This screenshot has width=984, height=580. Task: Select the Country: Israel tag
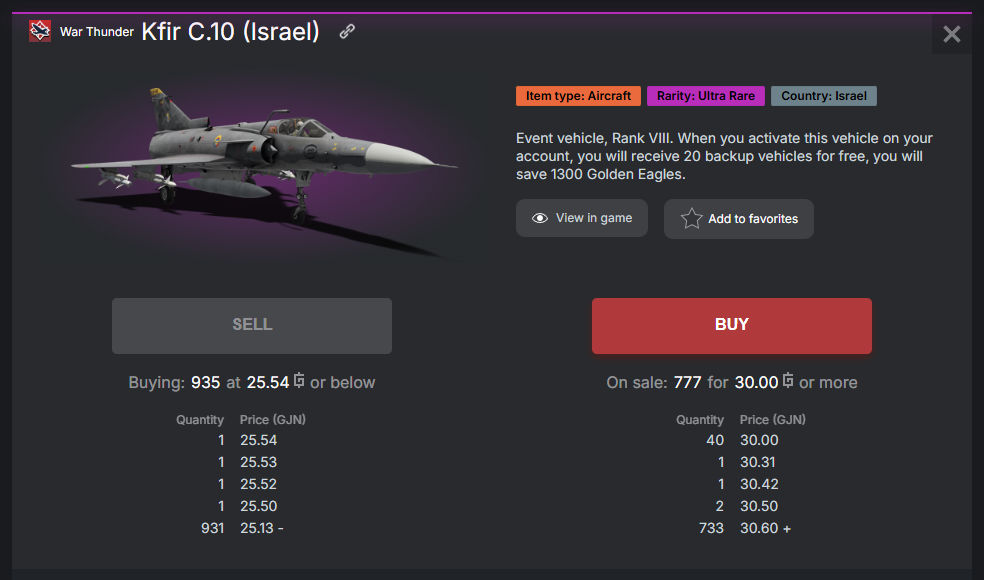(824, 96)
